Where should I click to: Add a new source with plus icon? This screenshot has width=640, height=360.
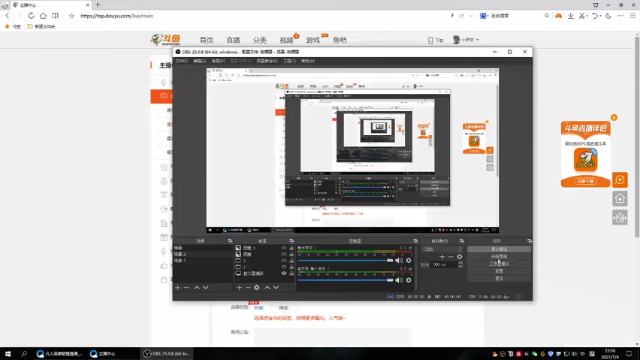240,287
